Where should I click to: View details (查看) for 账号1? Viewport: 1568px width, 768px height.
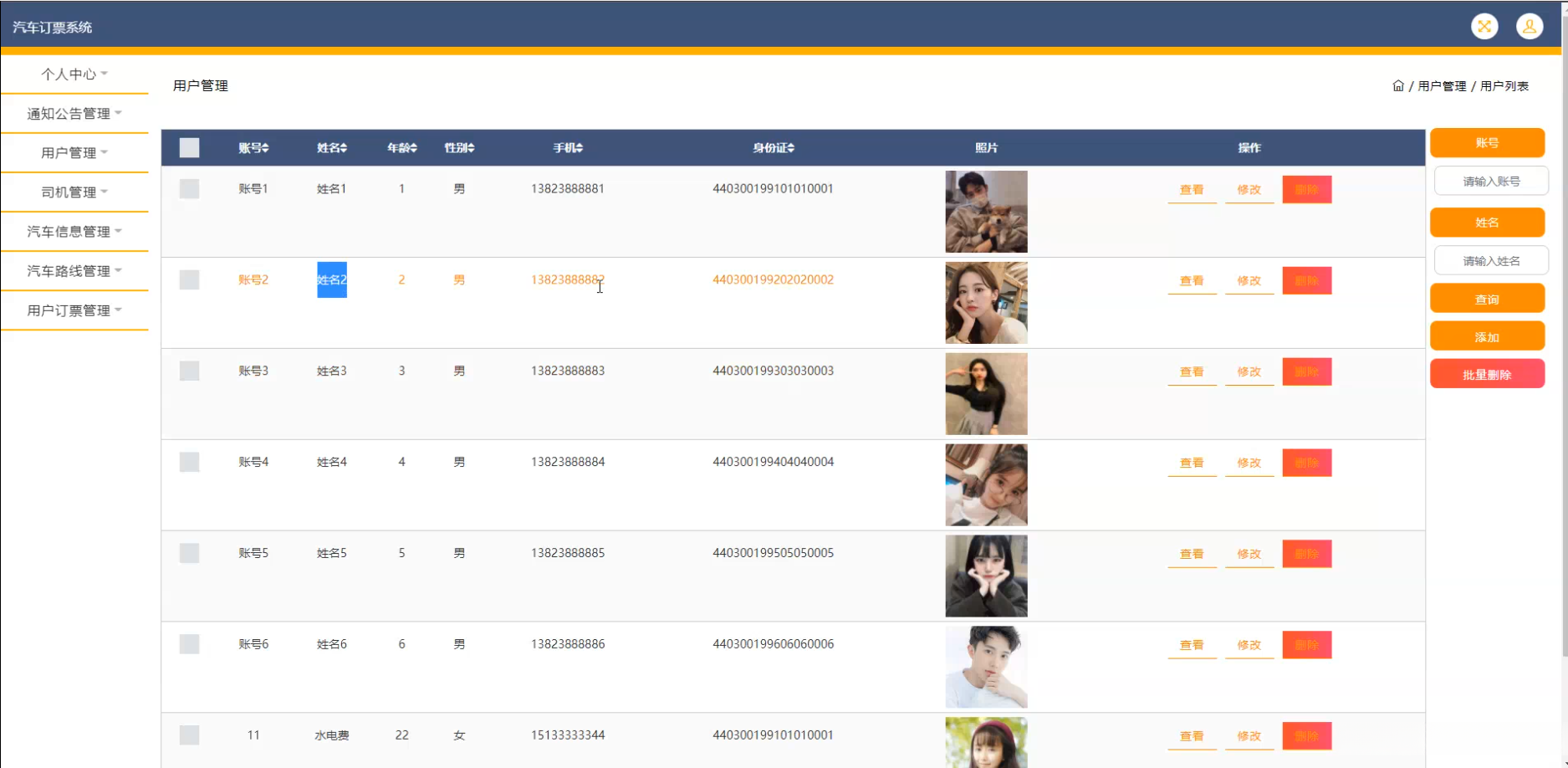coord(1192,190)
